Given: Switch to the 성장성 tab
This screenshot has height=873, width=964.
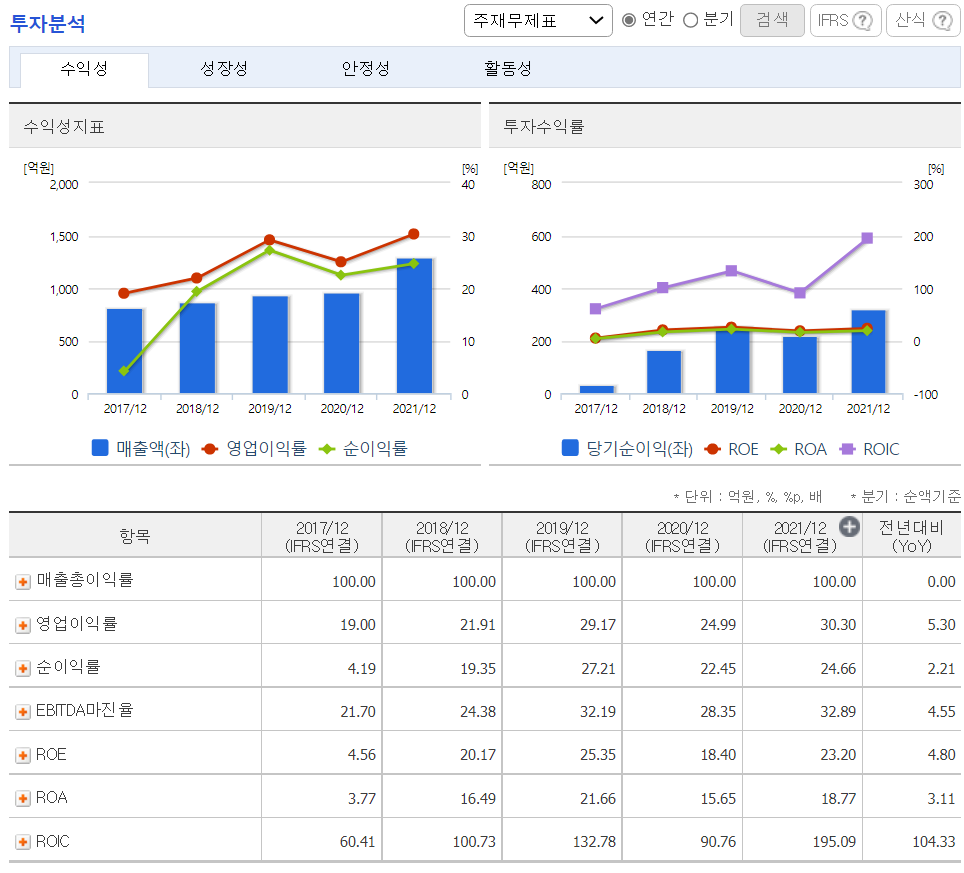Looking at the screenshot, I should click(224, 69).
